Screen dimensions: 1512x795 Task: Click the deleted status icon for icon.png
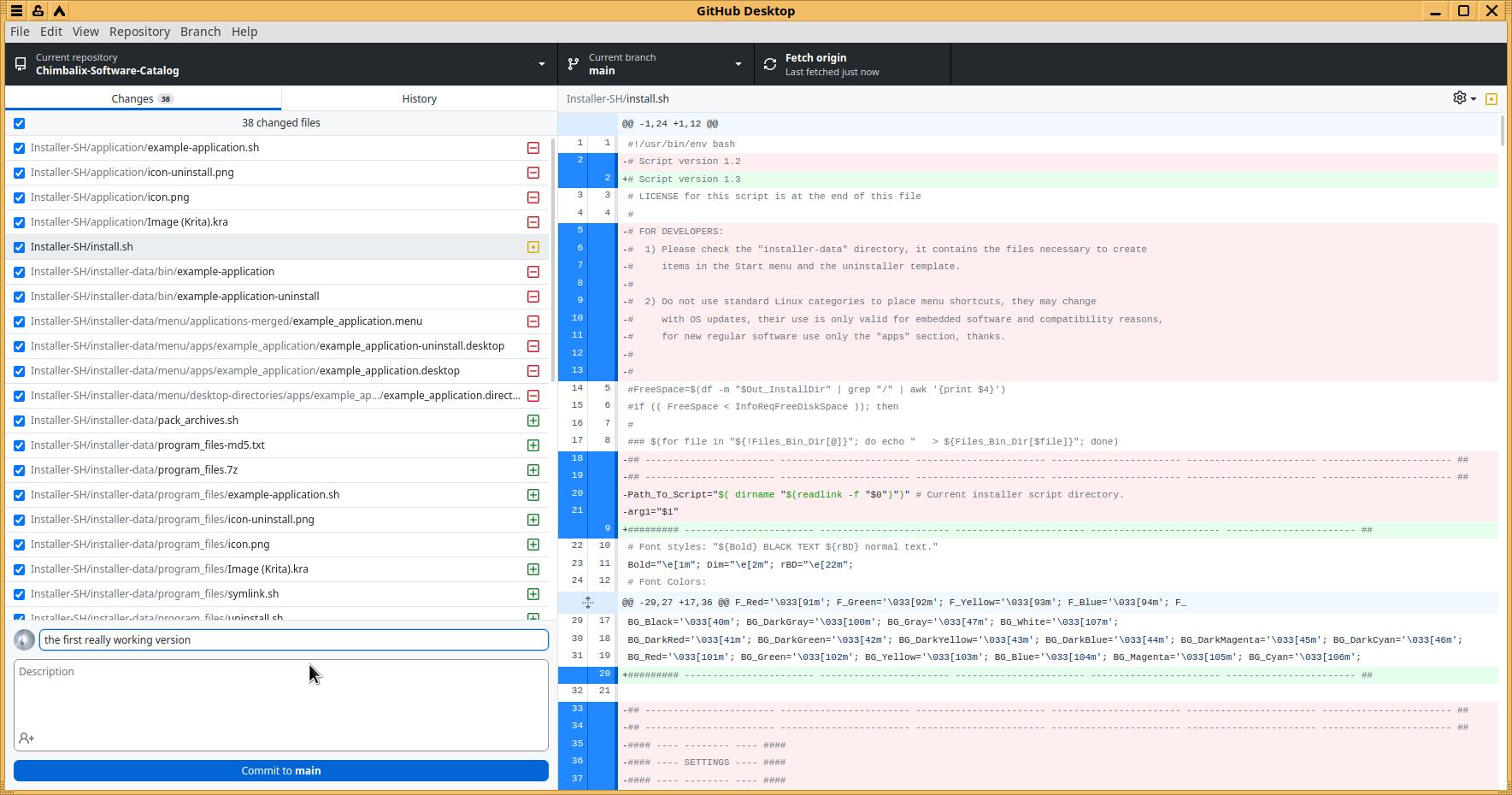(x=533, y=197)
